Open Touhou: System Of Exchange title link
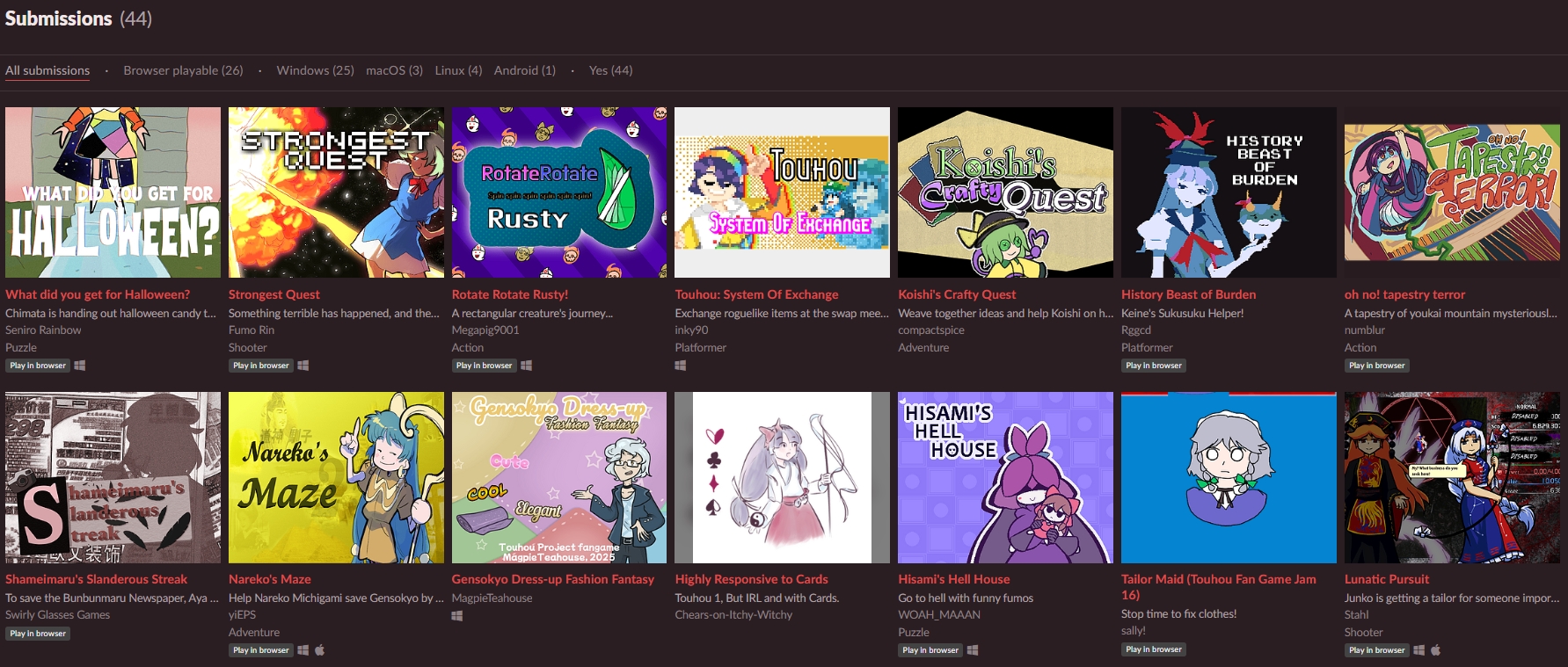The height and width of the screenshot is (667, 1568). pos(756,294)
